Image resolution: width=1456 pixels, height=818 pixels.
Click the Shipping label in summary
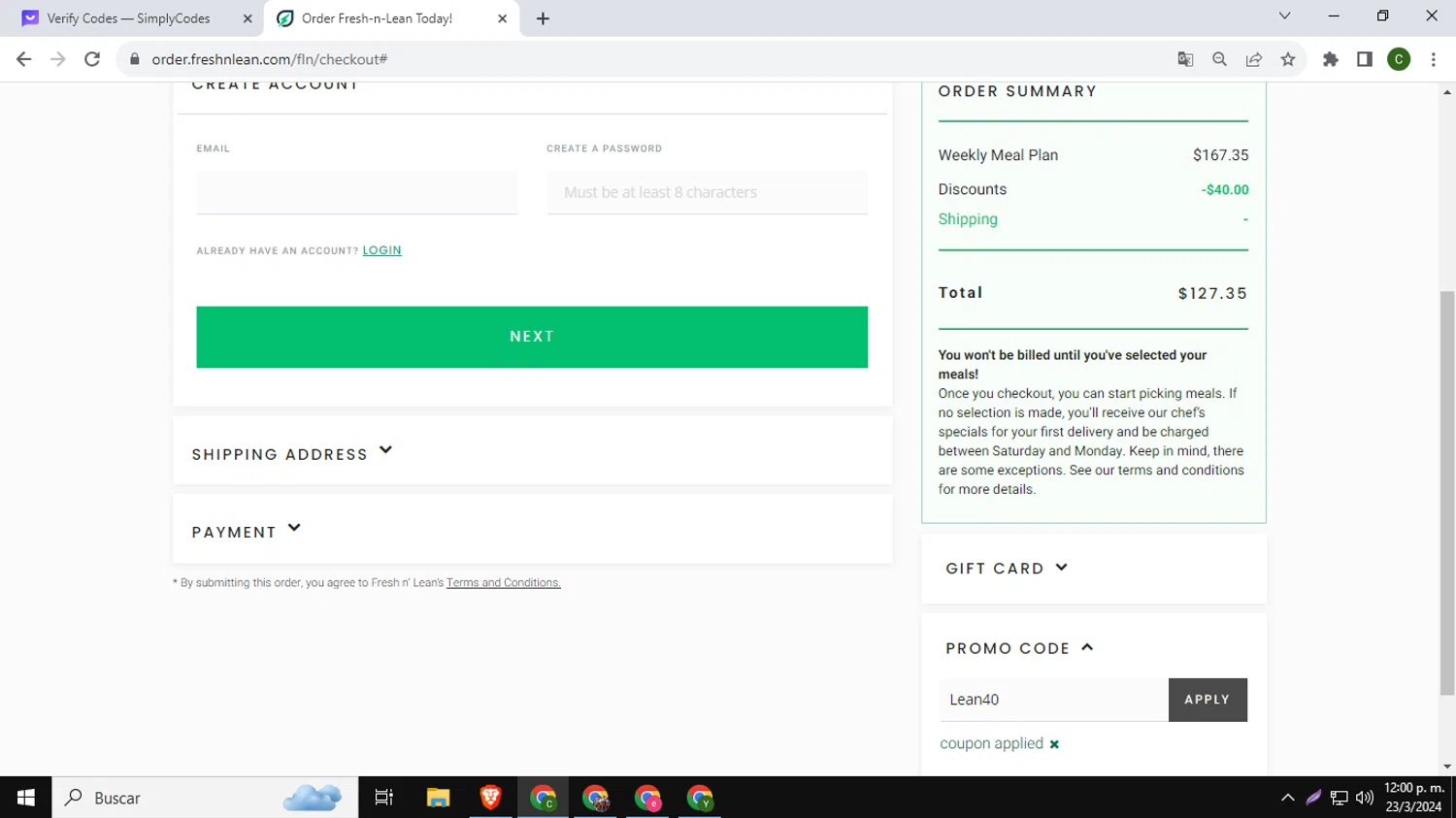(x=968, y=219)
